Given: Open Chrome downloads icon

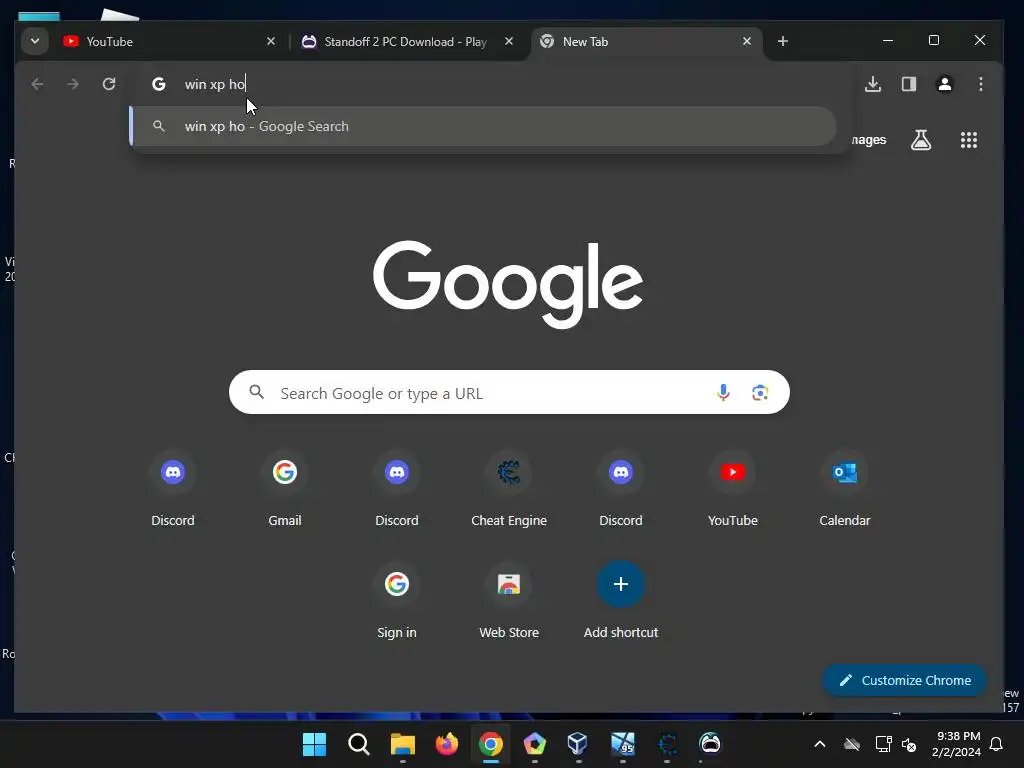Looking at the screenshot, I should 872,84.
